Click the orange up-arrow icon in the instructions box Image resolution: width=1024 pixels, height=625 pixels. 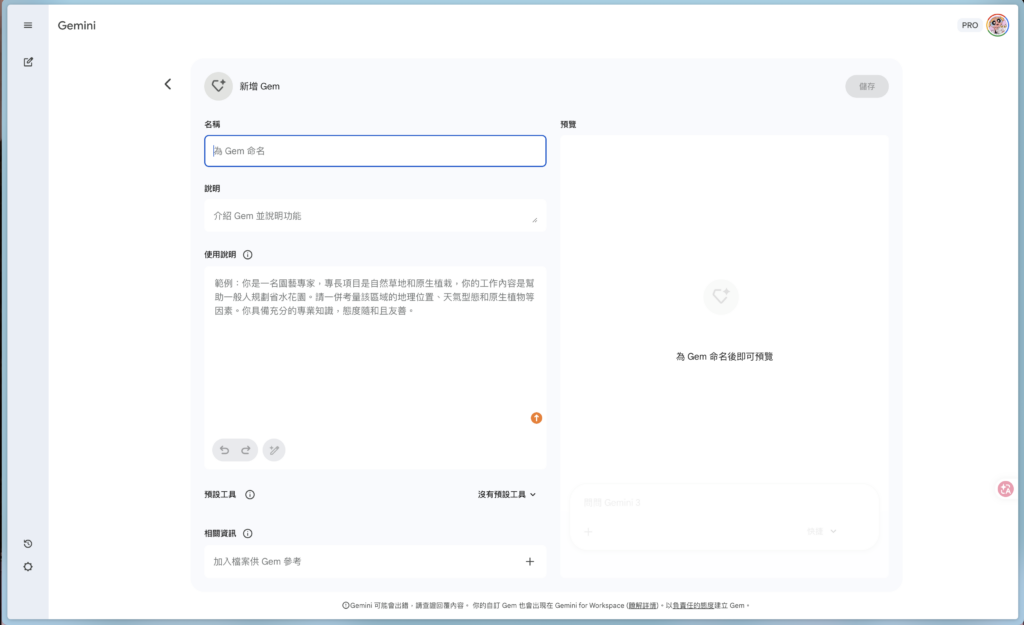tap(536, 418)
